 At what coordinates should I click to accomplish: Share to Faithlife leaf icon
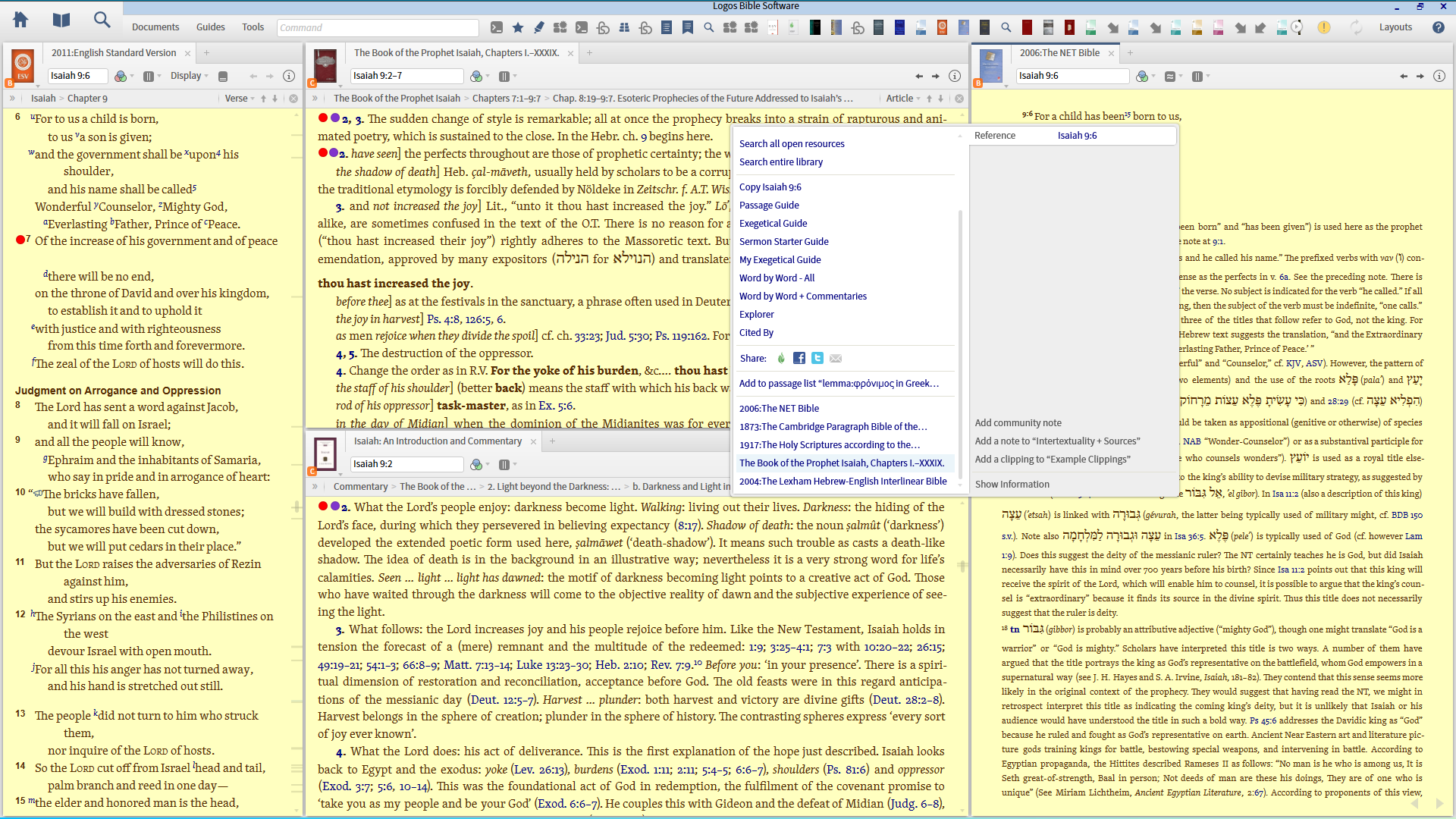781,358
